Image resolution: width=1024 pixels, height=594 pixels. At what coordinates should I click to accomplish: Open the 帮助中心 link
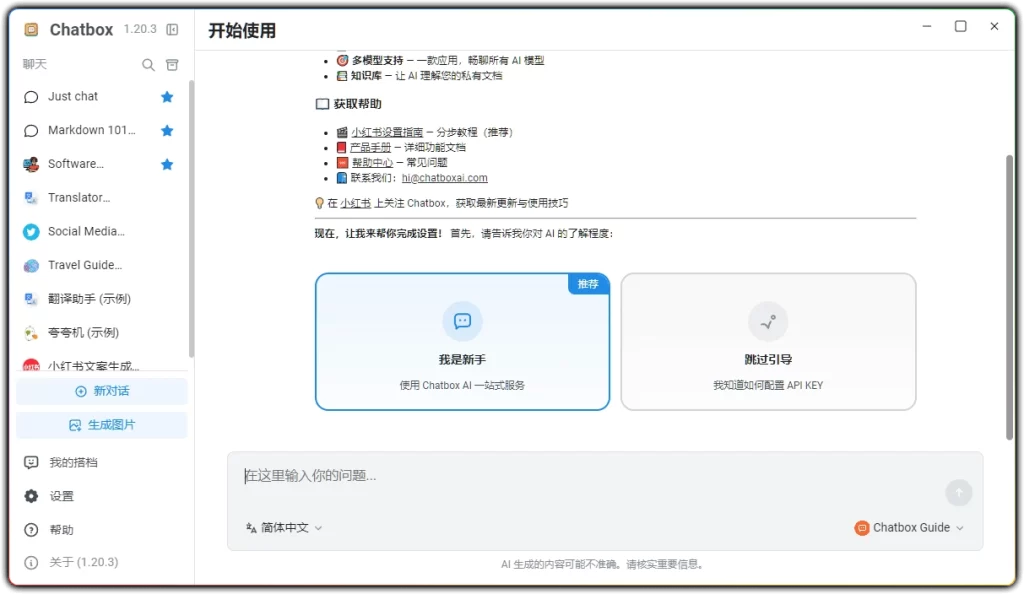[372, 163]
